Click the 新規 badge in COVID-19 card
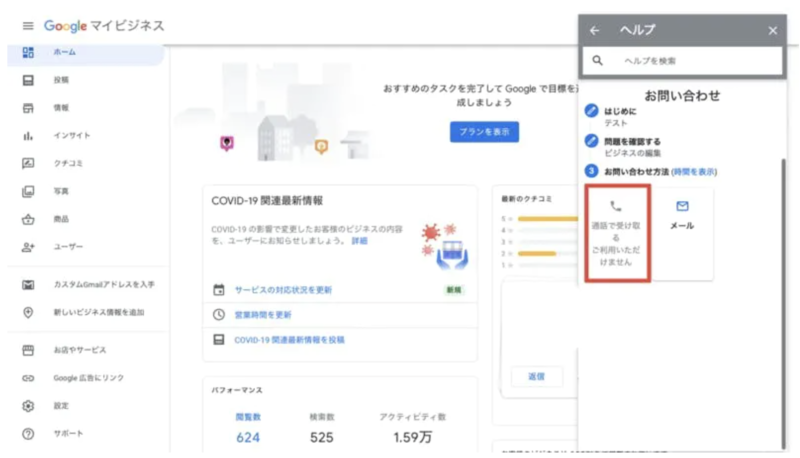The image size is (800, 458). 454,290
